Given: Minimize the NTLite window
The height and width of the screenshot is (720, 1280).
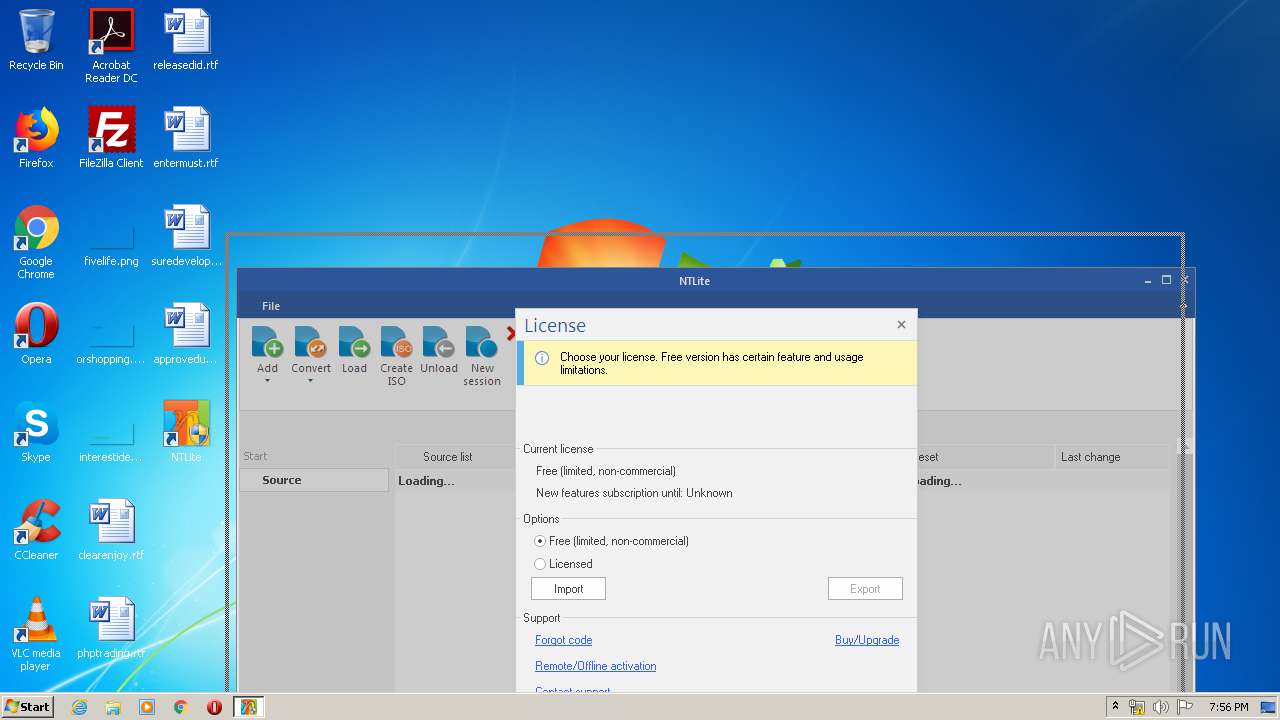Looking at the screenshot, I should pyautogui.click(x=1148, y=281).
